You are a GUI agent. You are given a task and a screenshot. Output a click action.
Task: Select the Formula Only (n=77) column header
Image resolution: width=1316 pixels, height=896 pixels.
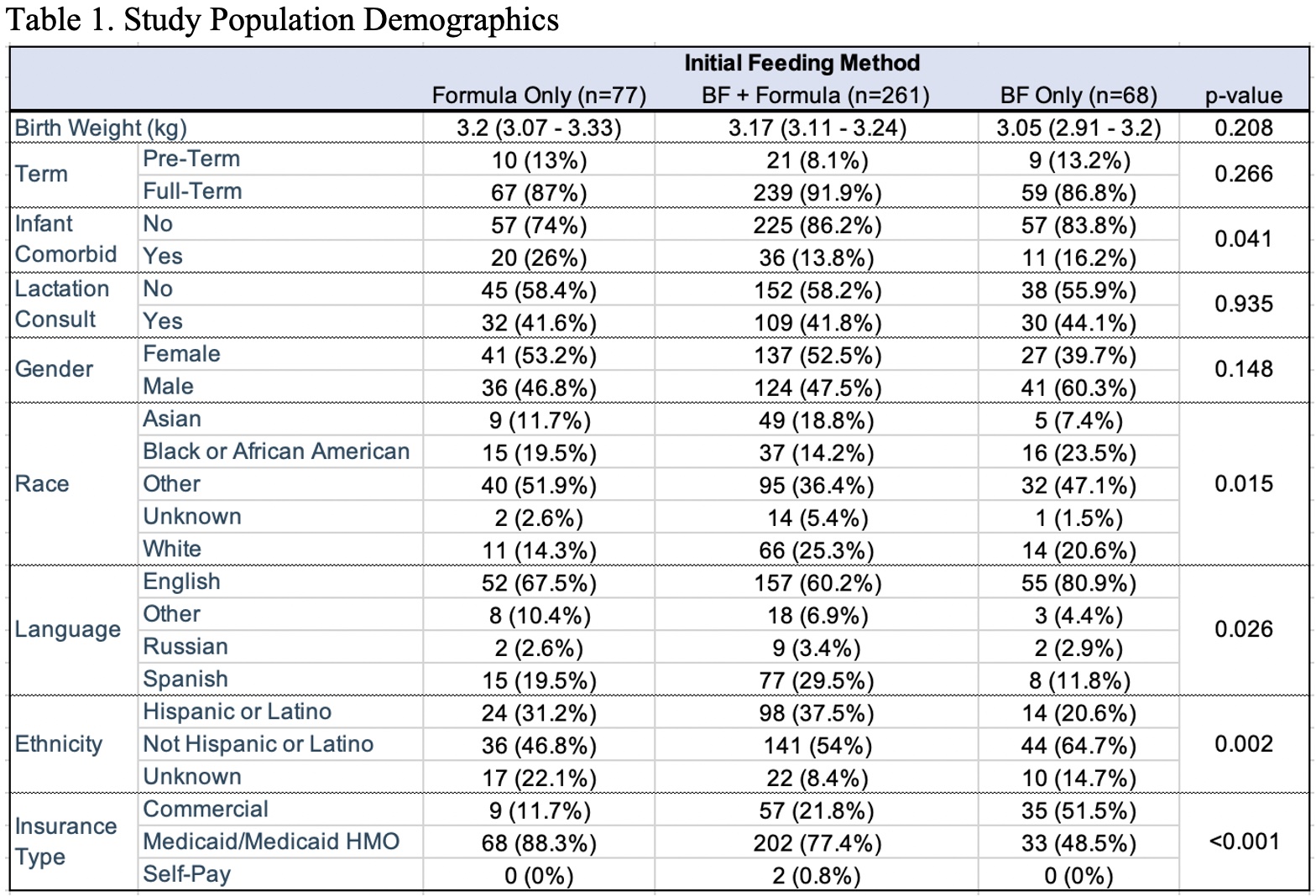[539, 96]
